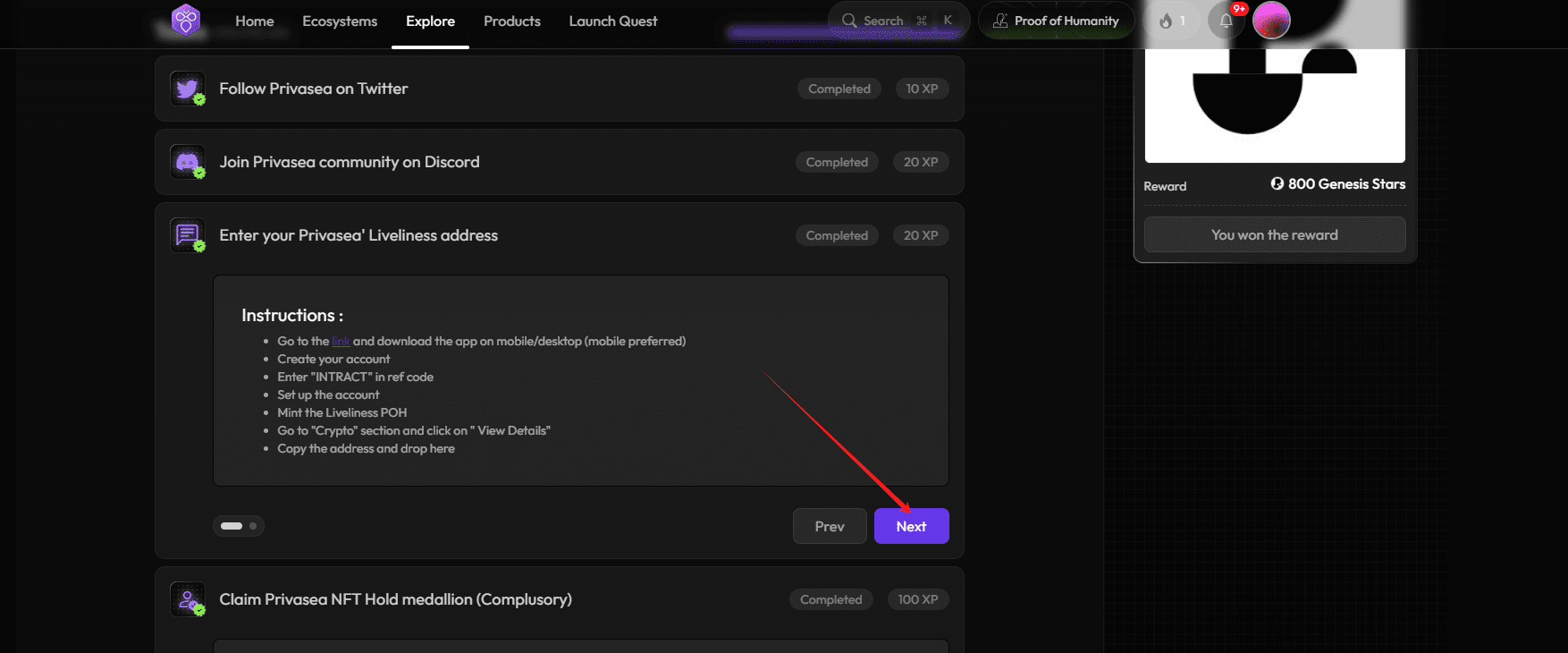Click the Search field
Image resolution: width=1568 pixels, height=653 pixels.
click(898, 21)
